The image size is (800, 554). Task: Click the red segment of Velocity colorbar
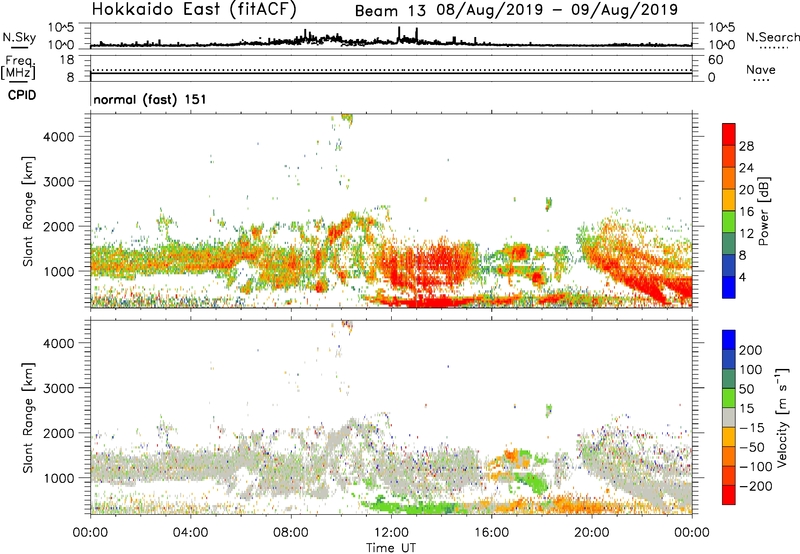click(x=729, y=495)
